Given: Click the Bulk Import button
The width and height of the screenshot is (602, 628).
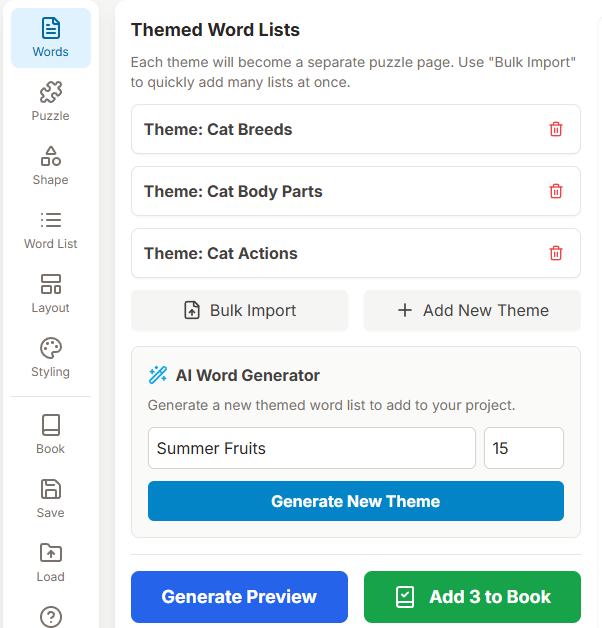Looking at the screenshot, I should 240,310.
